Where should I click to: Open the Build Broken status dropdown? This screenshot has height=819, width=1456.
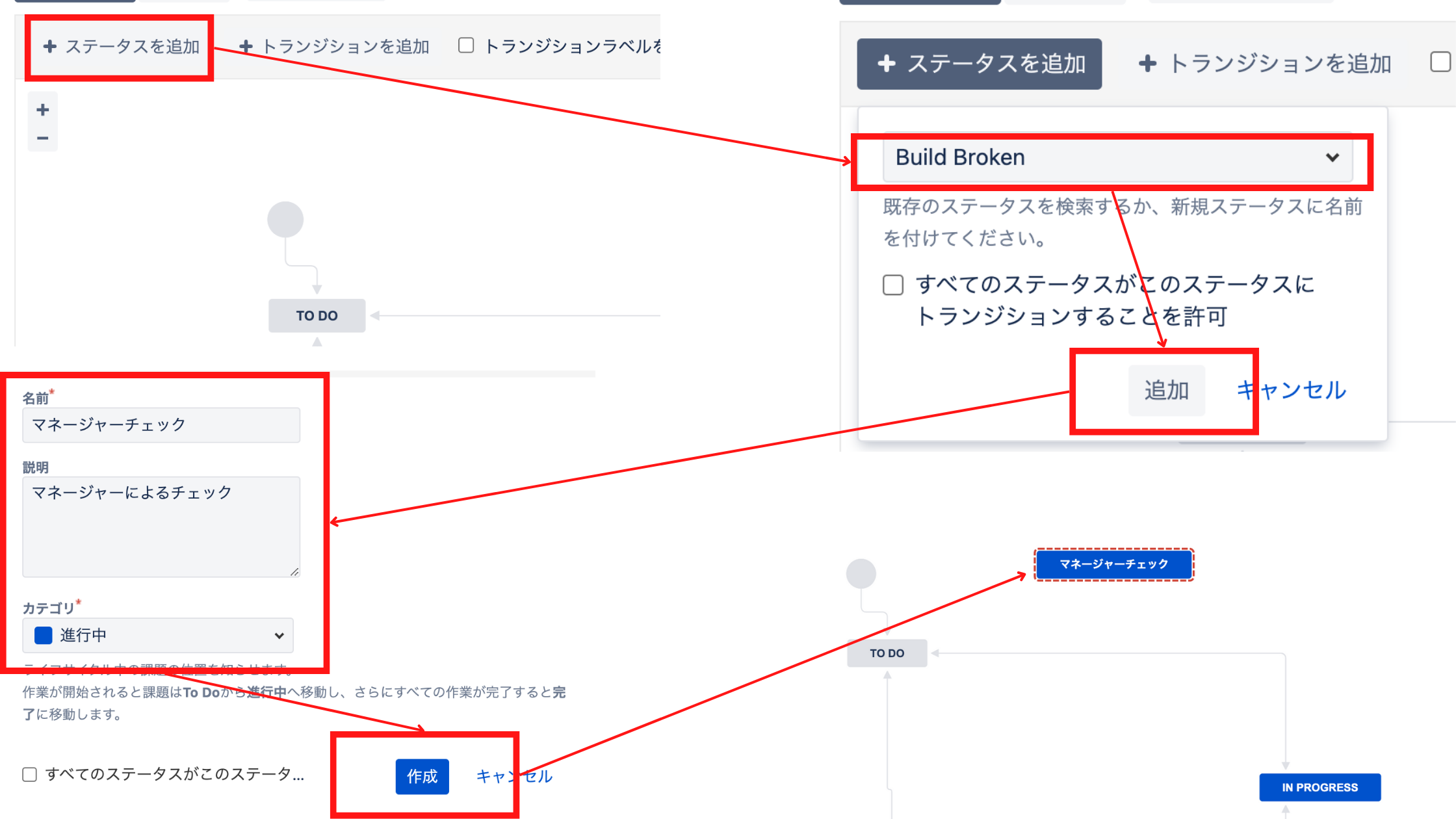1117,158
